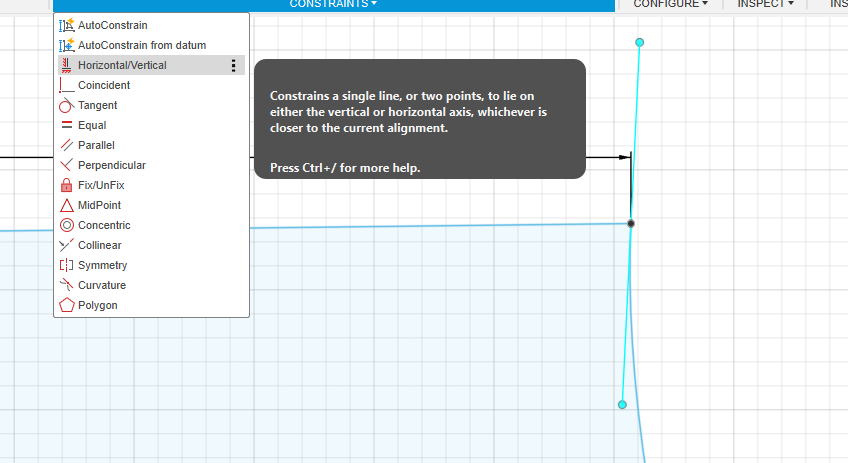Toggle the Fix/UnFix lock icon
Viewport: 848px width, 463px height.
[x=67, y=185]
